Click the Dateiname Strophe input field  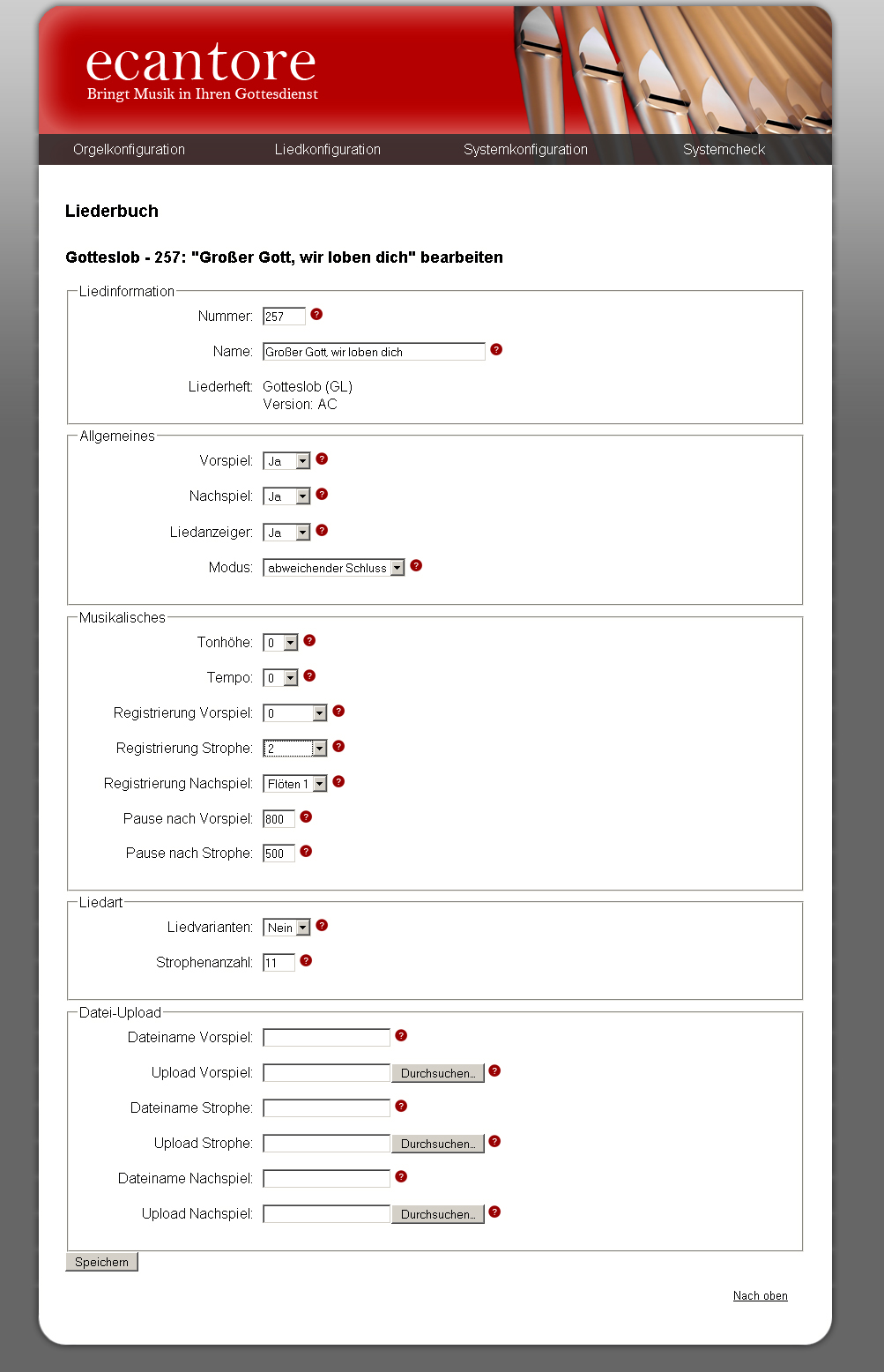click(326, 1108)
